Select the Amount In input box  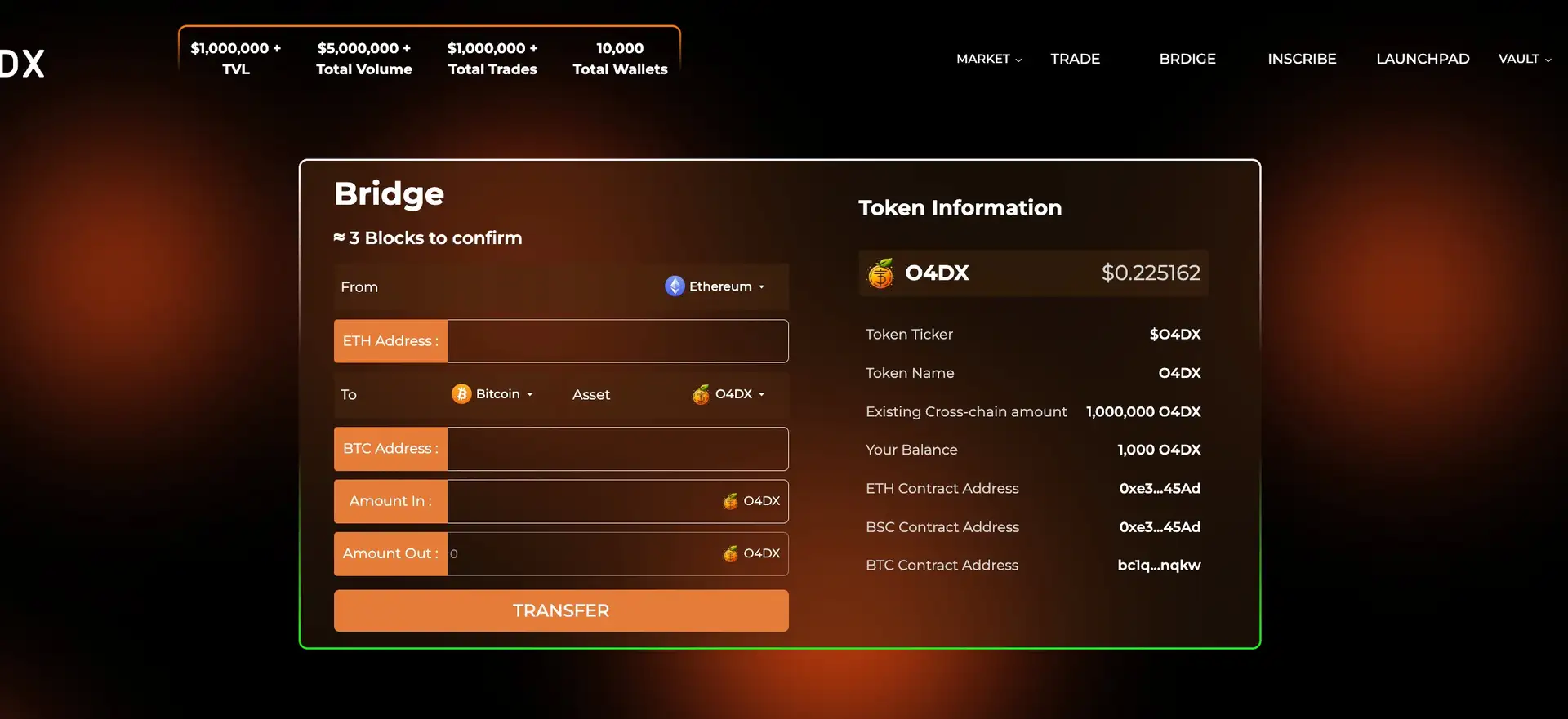[x=581, y=501]
